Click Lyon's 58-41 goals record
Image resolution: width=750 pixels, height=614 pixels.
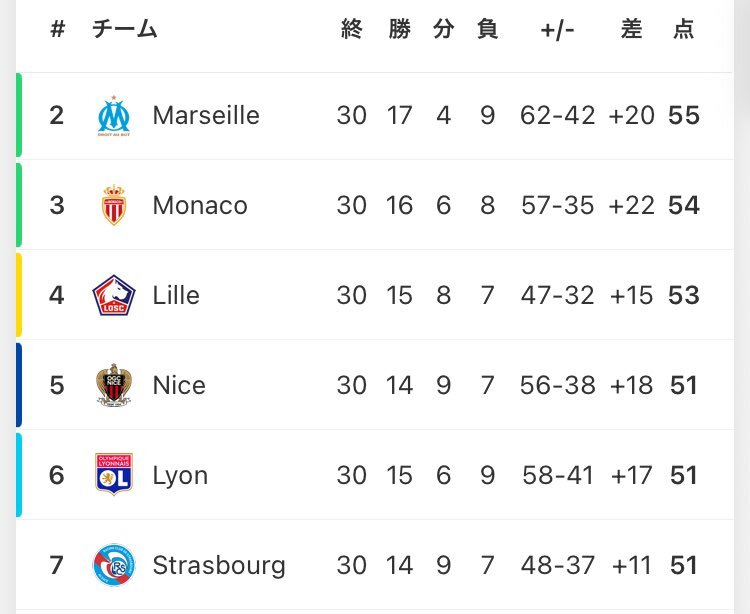point(558,475)
